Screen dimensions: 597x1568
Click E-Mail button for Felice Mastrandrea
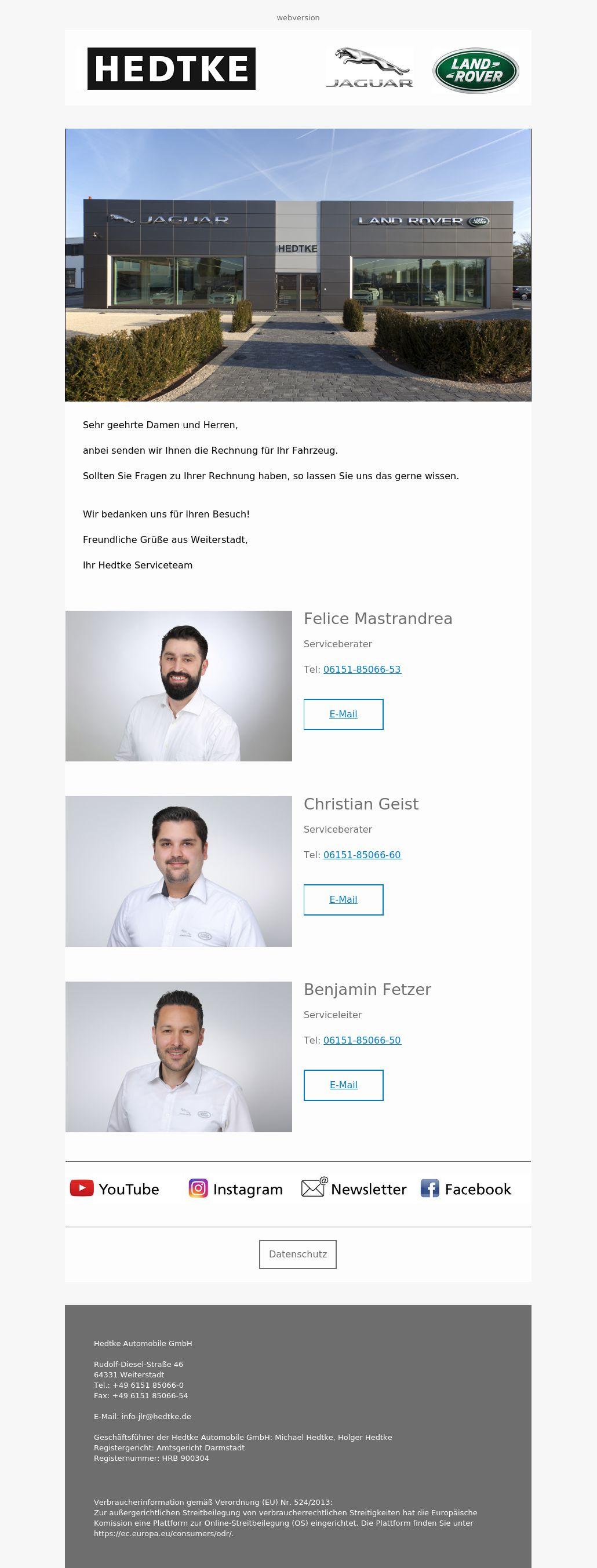click(343, 714)
